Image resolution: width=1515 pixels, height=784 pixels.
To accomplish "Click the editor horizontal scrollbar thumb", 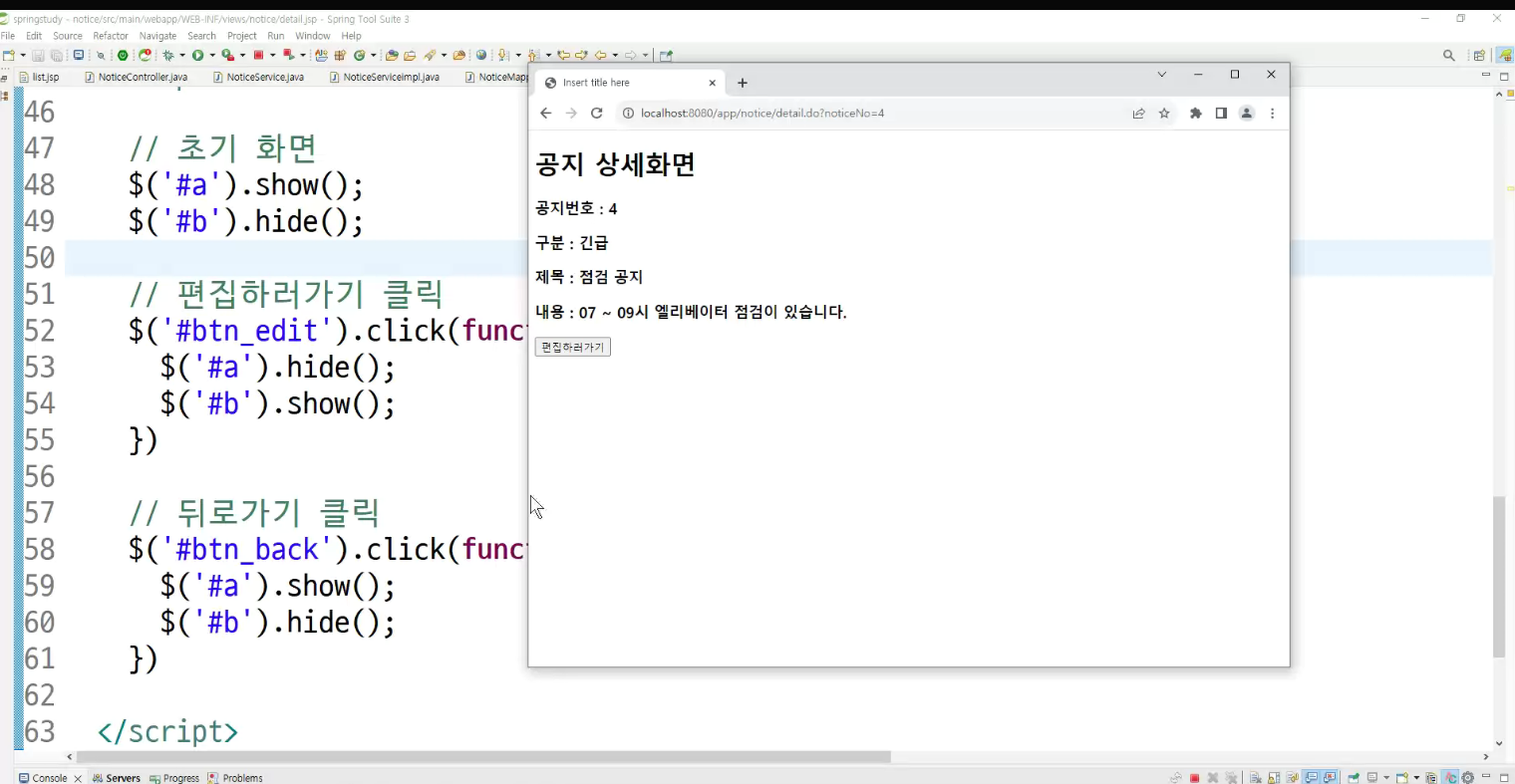I will [x=483, y=757].
